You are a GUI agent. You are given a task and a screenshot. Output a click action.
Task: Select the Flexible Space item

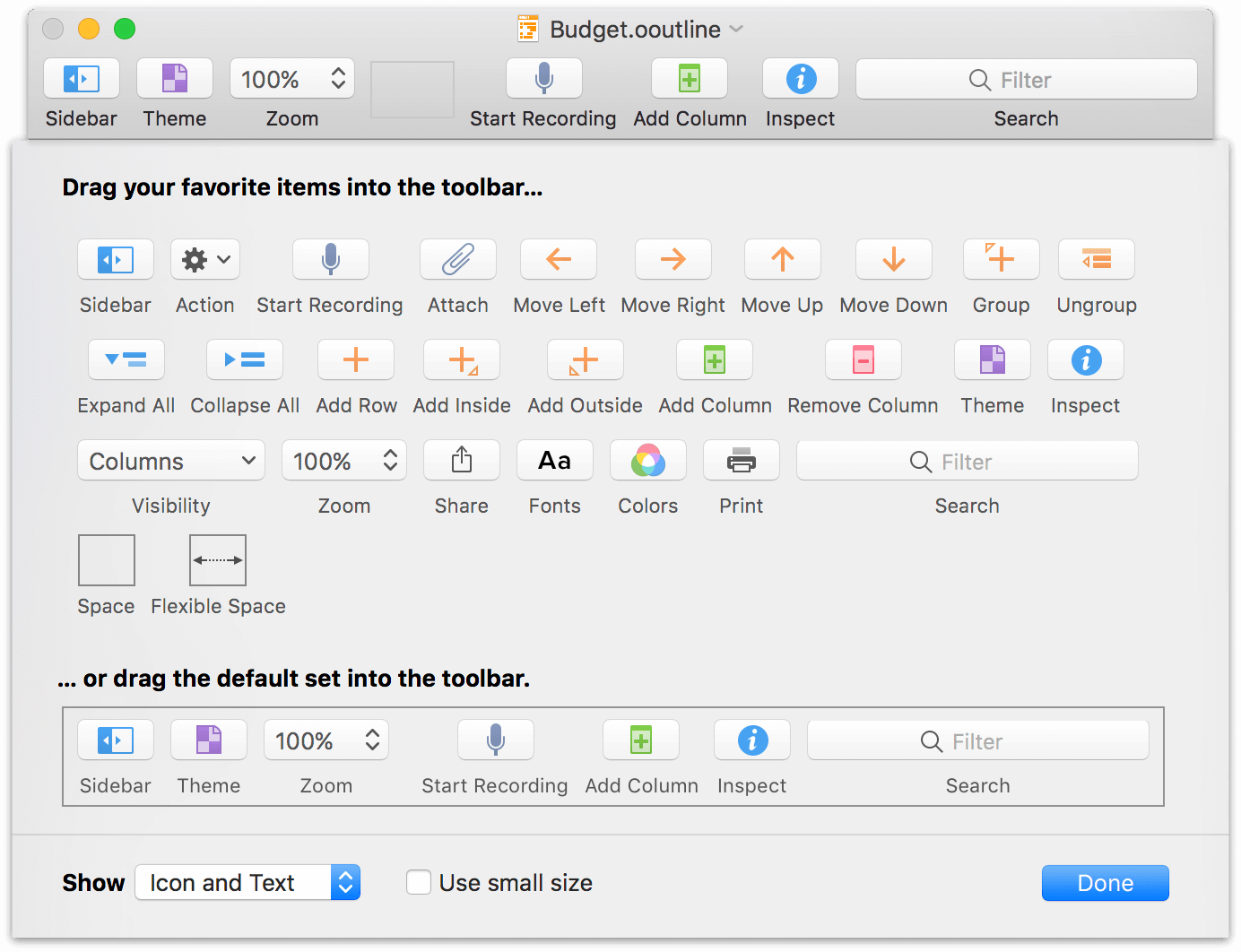pos(218,560)
